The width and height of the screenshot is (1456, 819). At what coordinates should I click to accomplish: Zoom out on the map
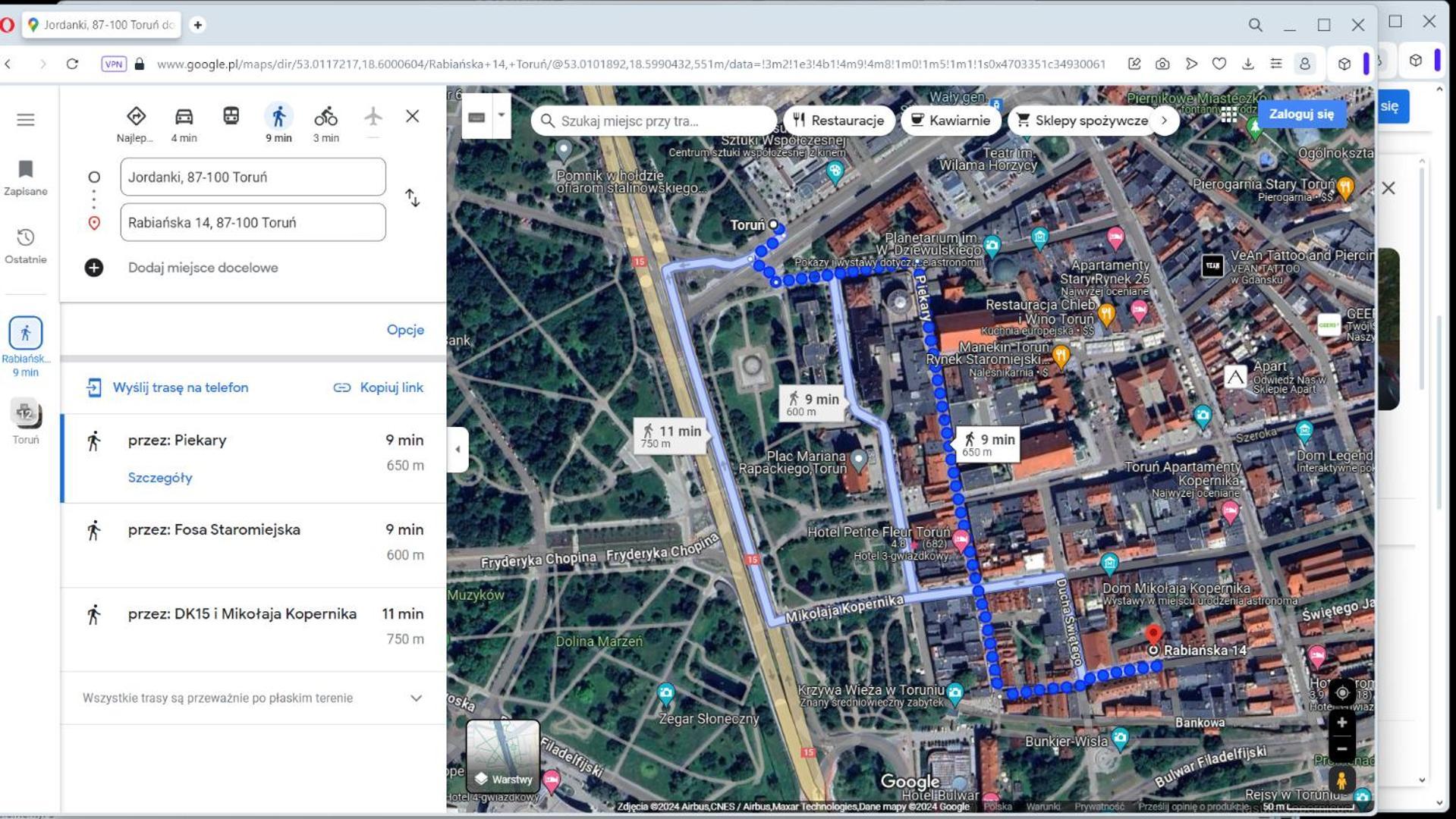(1341, 748)
